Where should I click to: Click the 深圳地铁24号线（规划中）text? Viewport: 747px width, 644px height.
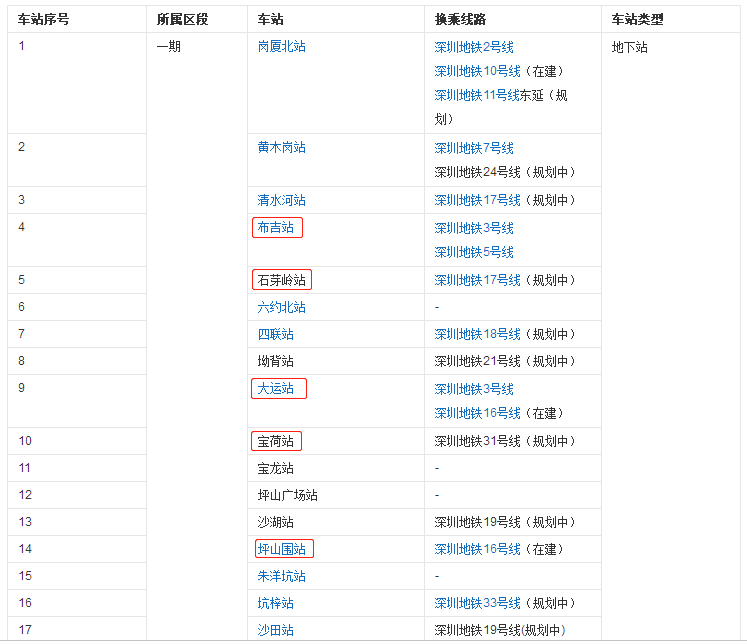(505, 172)
